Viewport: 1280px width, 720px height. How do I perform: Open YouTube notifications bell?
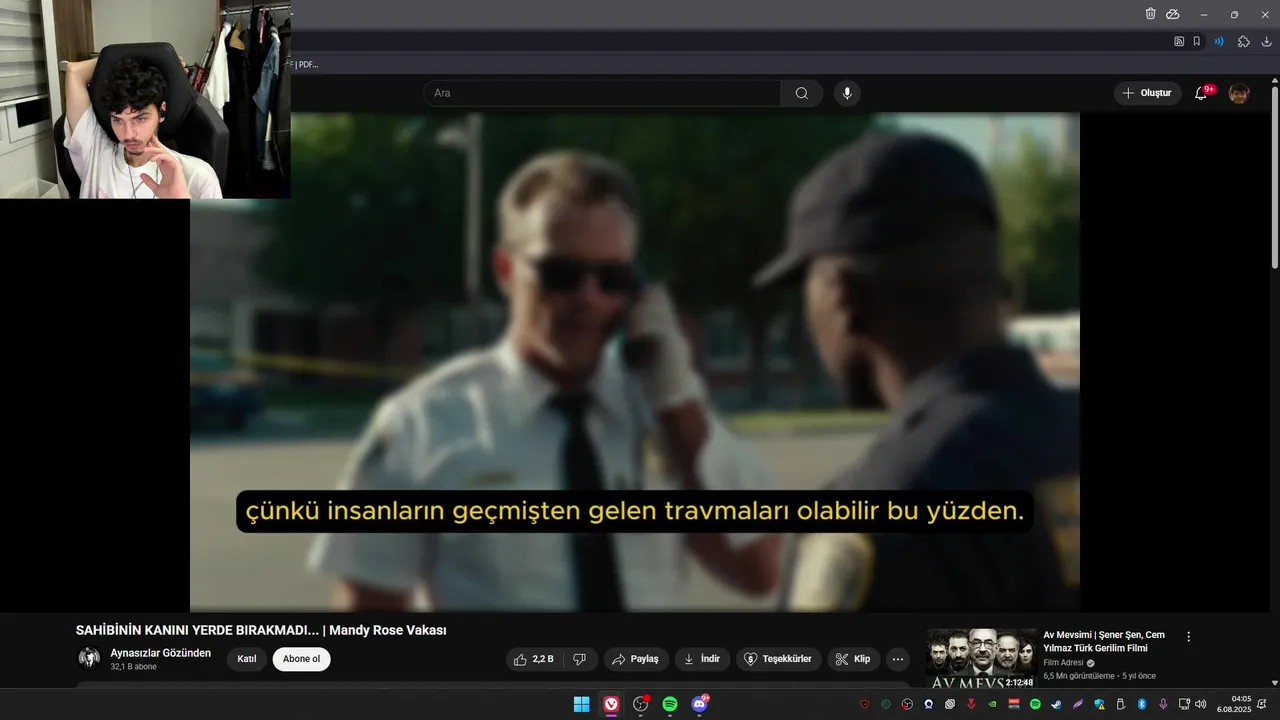click(1203, 93)
